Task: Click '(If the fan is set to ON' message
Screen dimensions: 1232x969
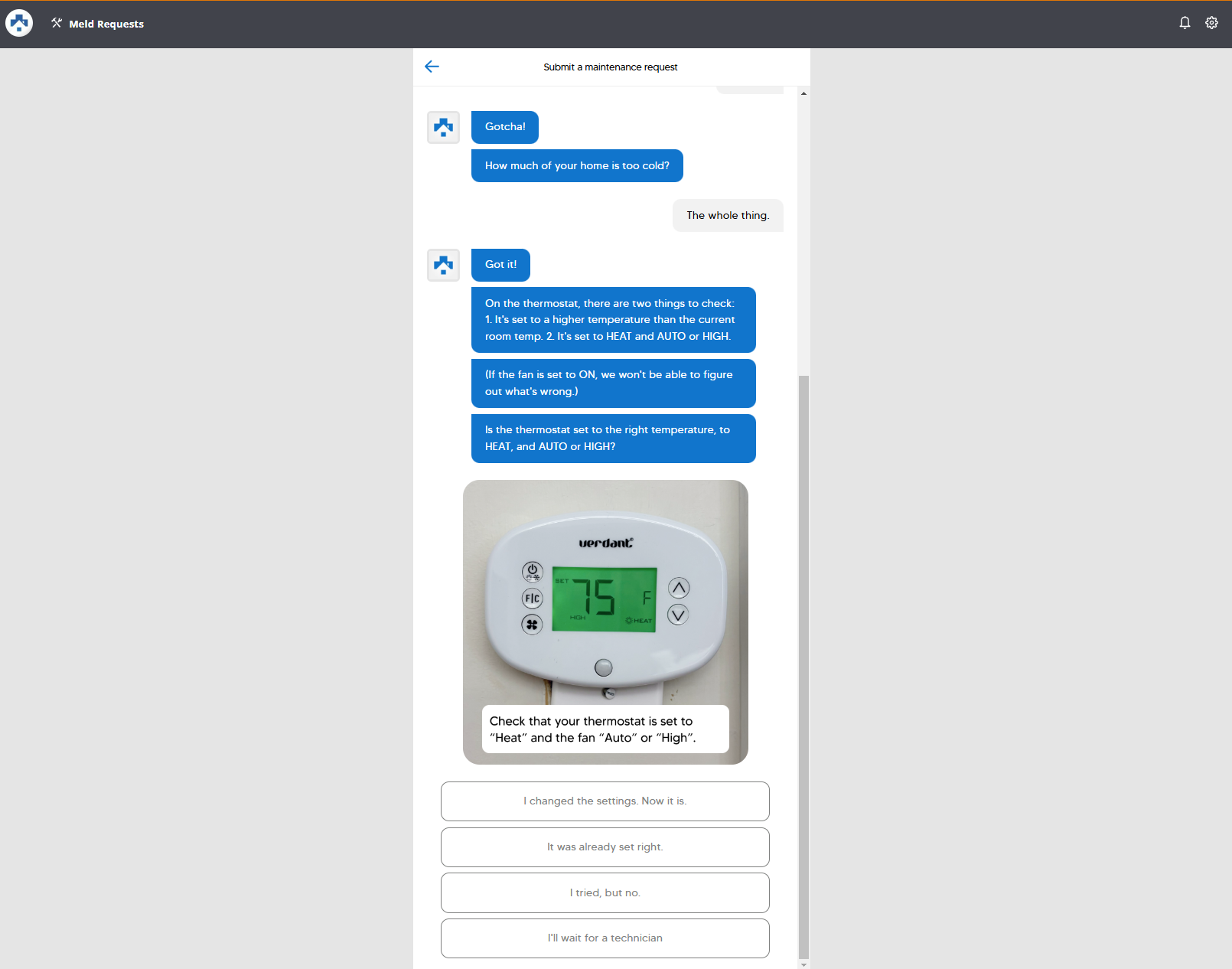Action: [614, 383]
